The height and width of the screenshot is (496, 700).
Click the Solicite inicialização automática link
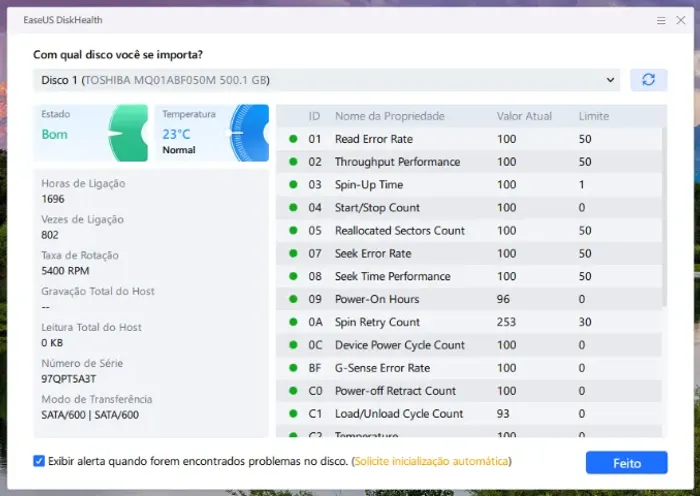pos(431,461)
